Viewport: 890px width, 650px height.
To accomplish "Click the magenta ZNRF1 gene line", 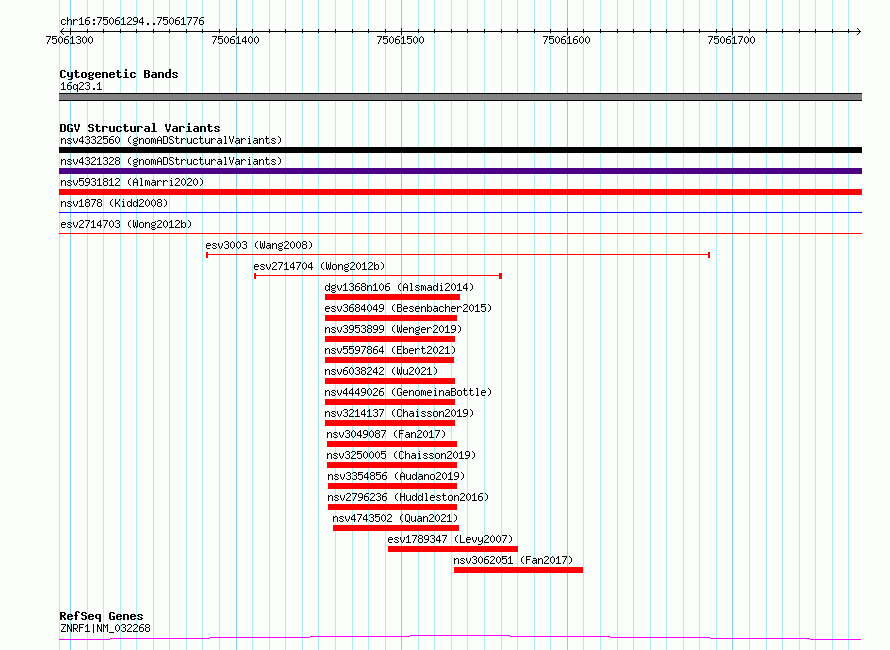I will click(460, 637).
